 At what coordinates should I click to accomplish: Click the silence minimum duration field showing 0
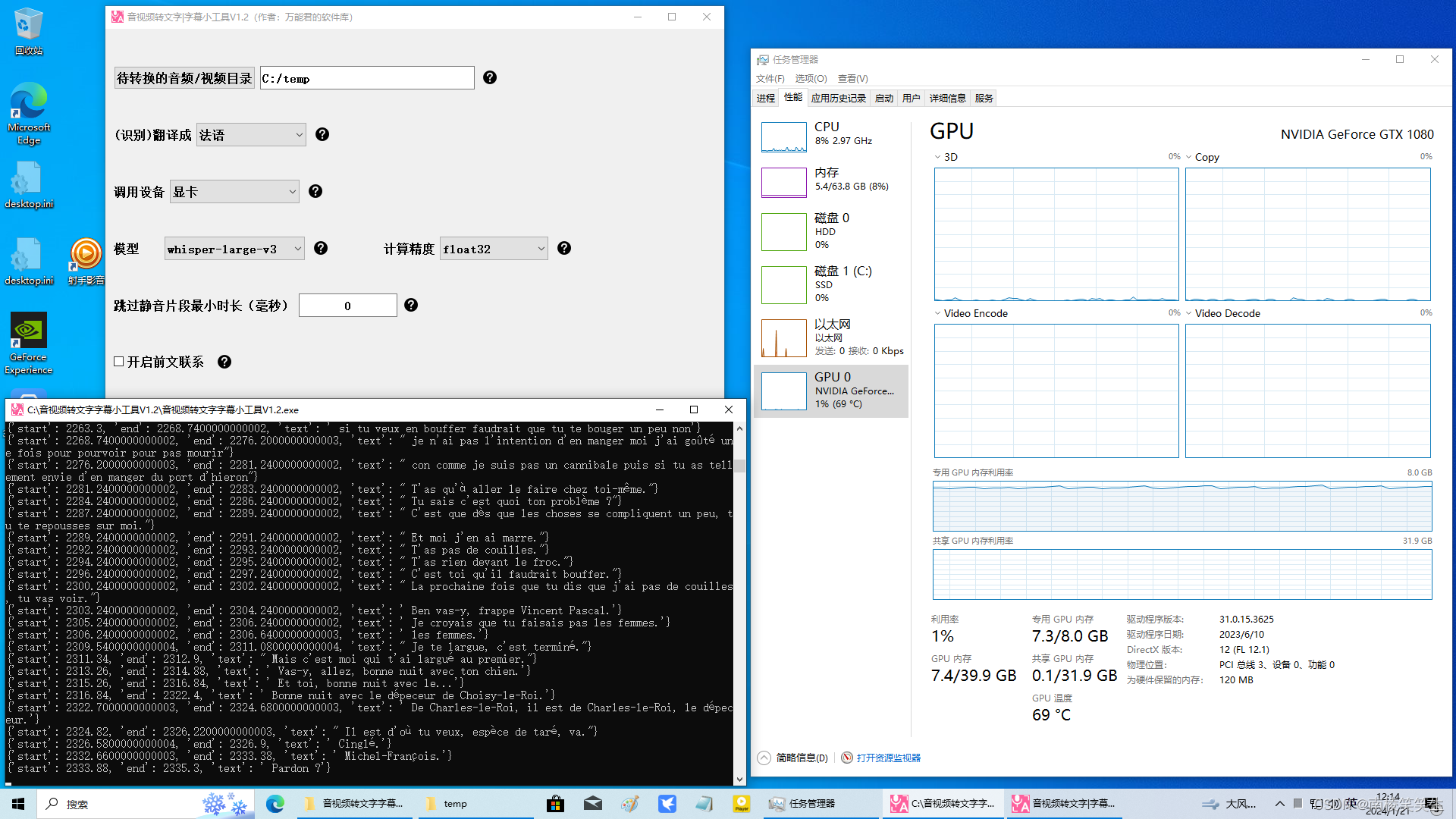pos(348,306)
